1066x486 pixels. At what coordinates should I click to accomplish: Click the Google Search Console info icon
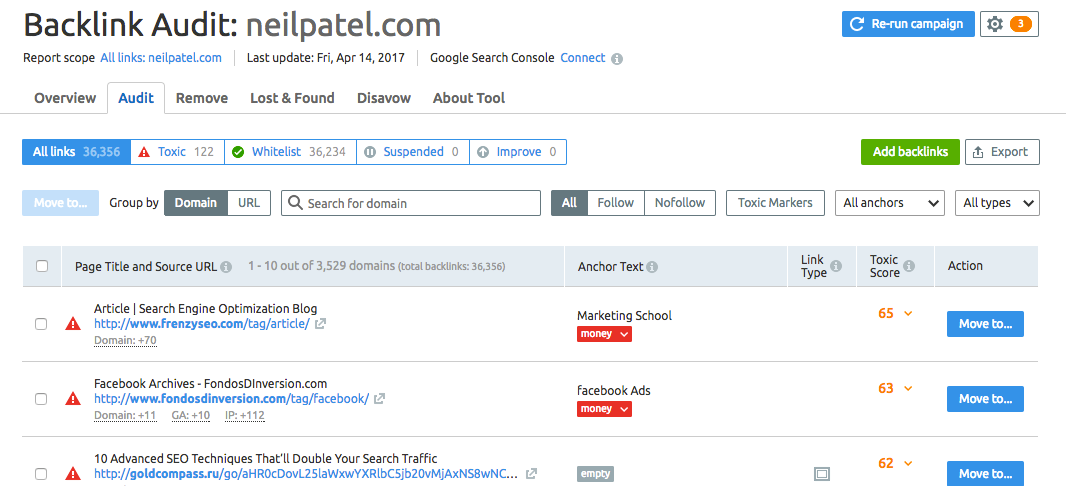pyautogui.click(x=617, y=58)
